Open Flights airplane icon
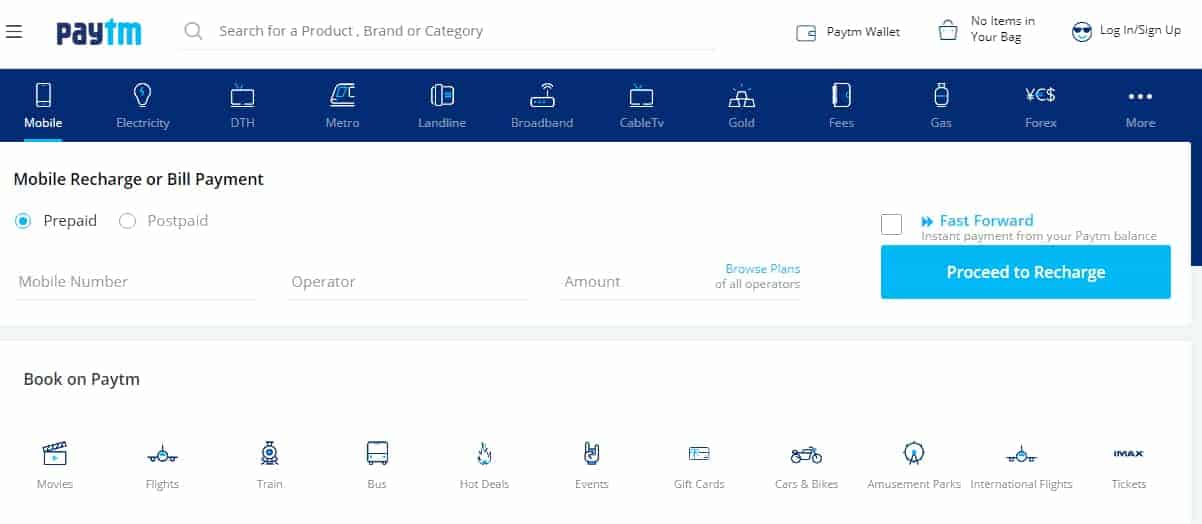1202x524 pixels. [x=162, y=455]
